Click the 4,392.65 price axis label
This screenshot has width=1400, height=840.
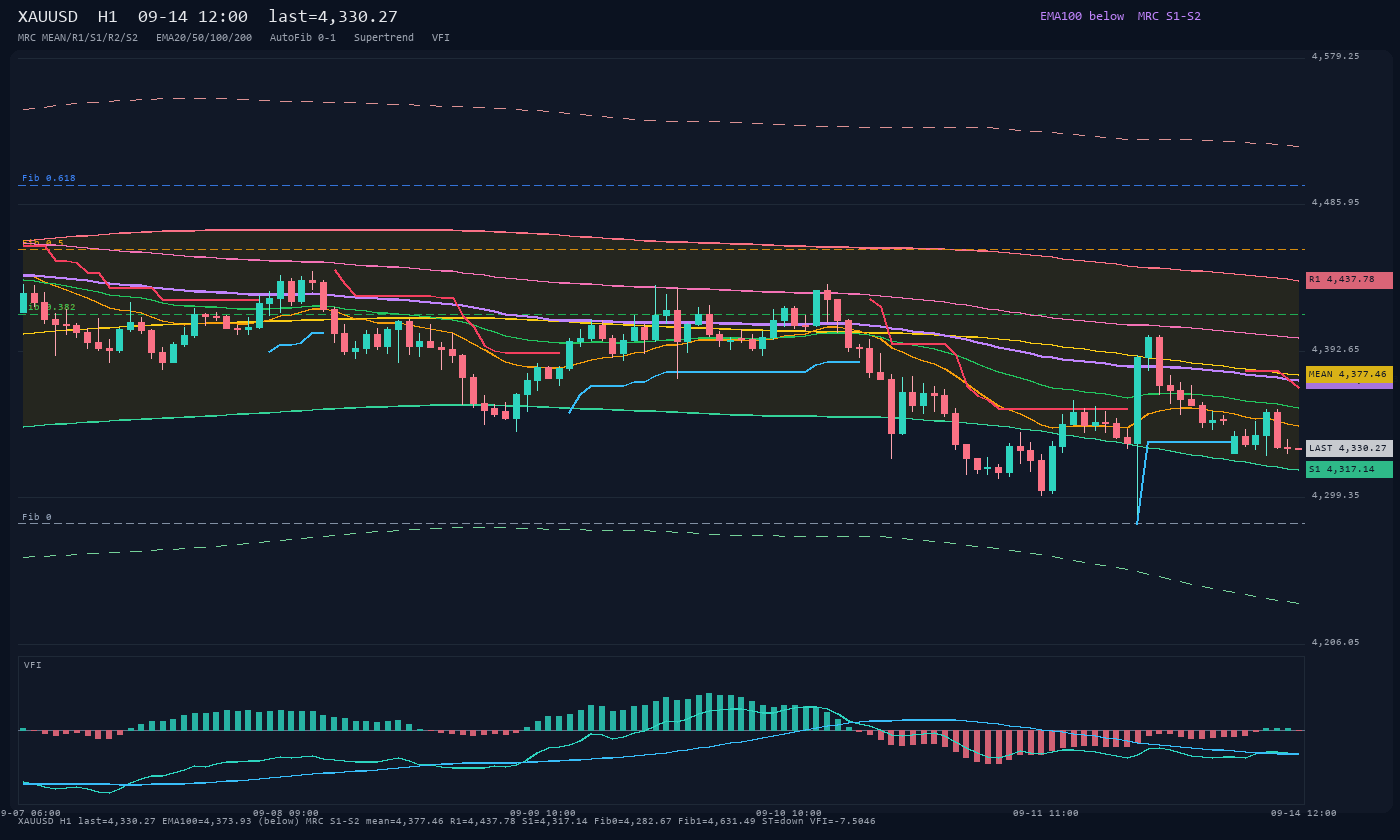(x=1336, y=349)
